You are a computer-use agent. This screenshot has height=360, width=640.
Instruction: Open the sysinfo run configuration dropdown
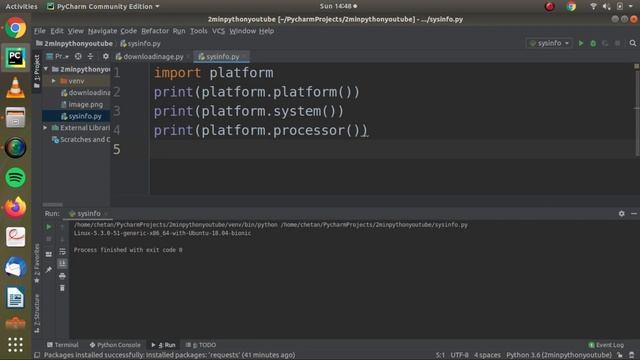(549, 43)
